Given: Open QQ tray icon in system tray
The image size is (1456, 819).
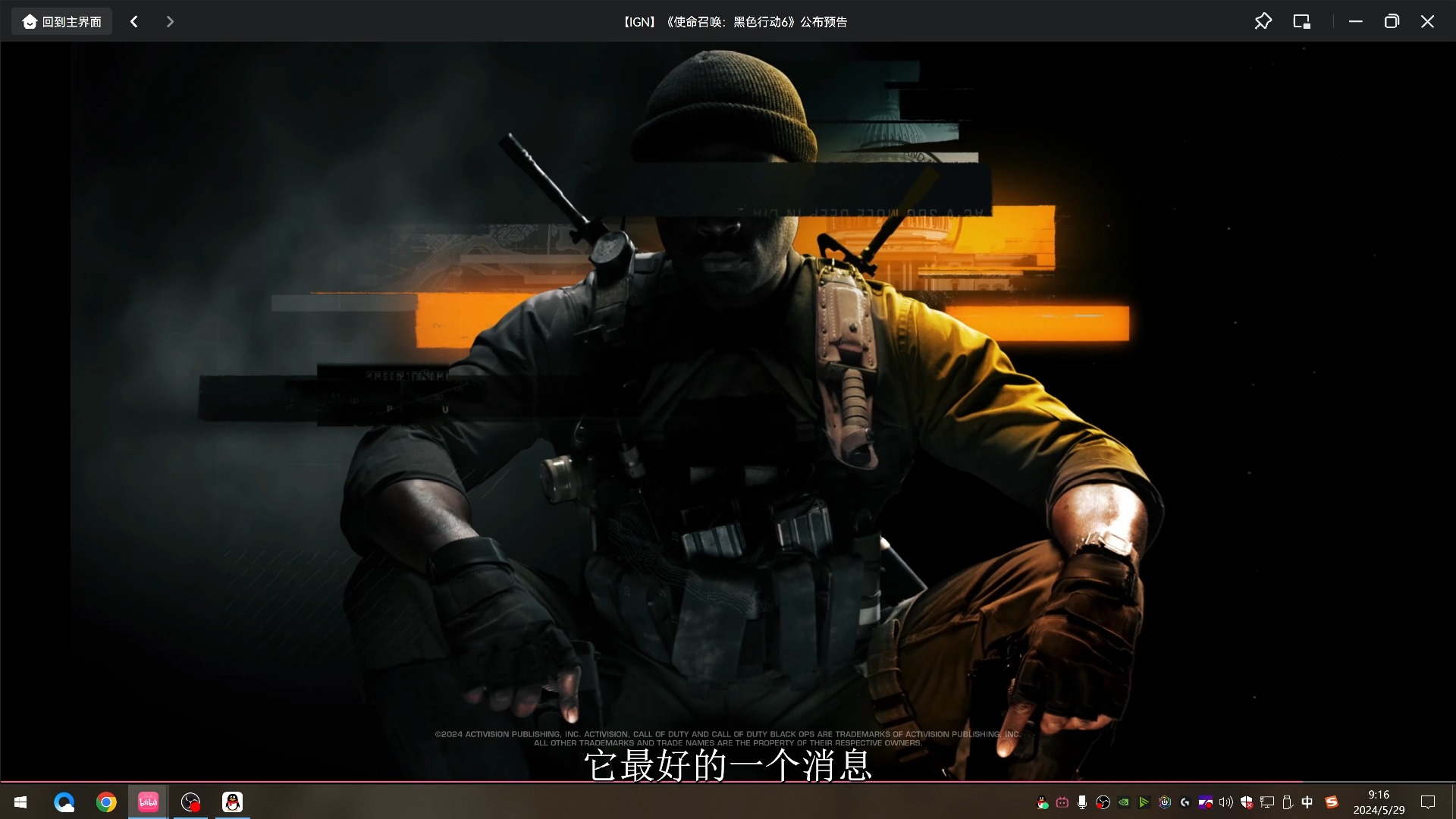Looking at the screenshot, I should [1043, 802].
